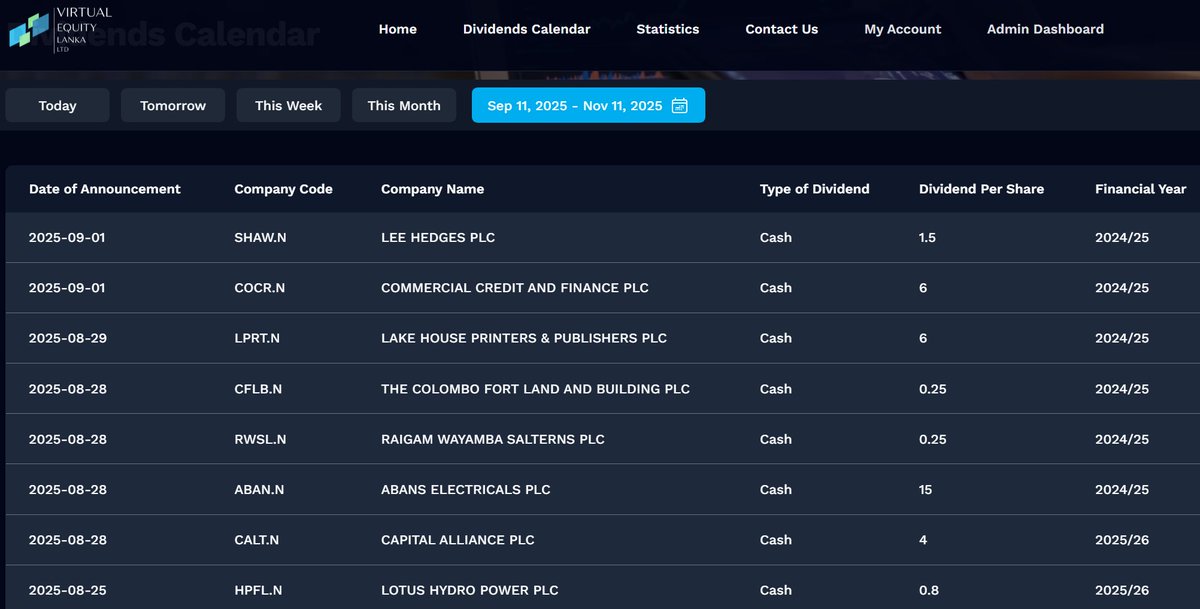Click the calendar icon in date range button
Screen dimensions: 1200x609
[x=679, y=106]
